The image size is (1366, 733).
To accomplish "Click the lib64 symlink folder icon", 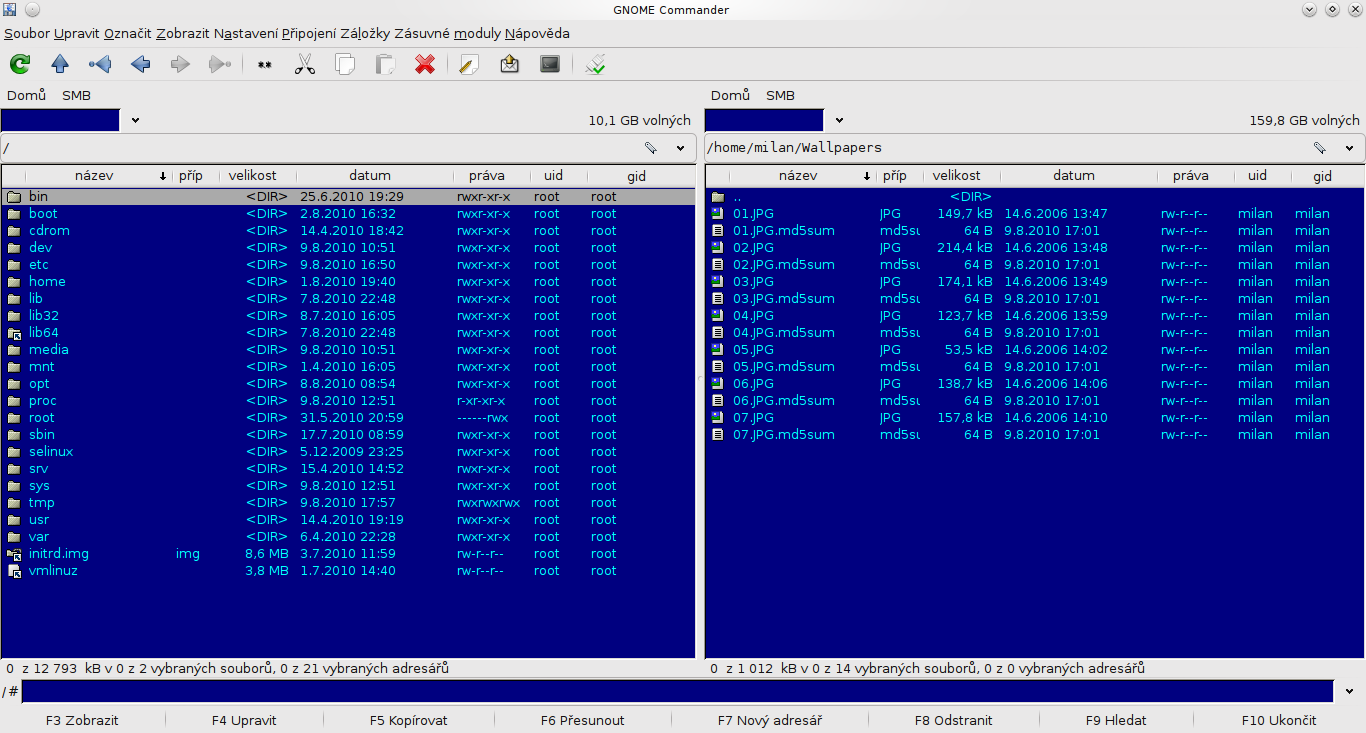I will (x=14, y=333).
